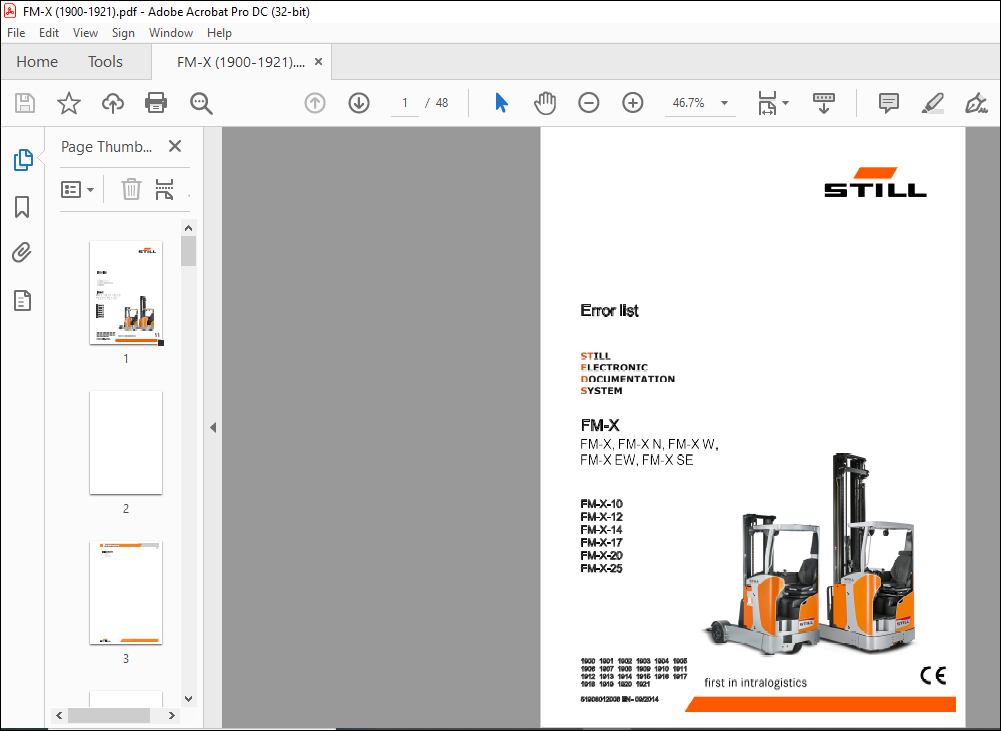This screenshot has width=1001, height=731.
Task: Select the FM-X (1900-1921) document tab
Action: click(241, 62)
